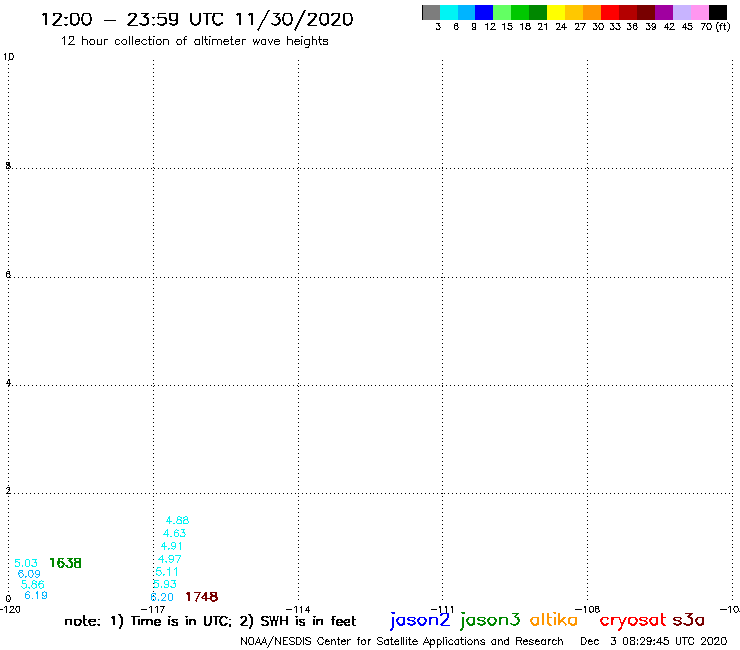
Task: Click the timestamp 'Dec 3 08:29:45 UTC 2020'
Action: (654, 642)
